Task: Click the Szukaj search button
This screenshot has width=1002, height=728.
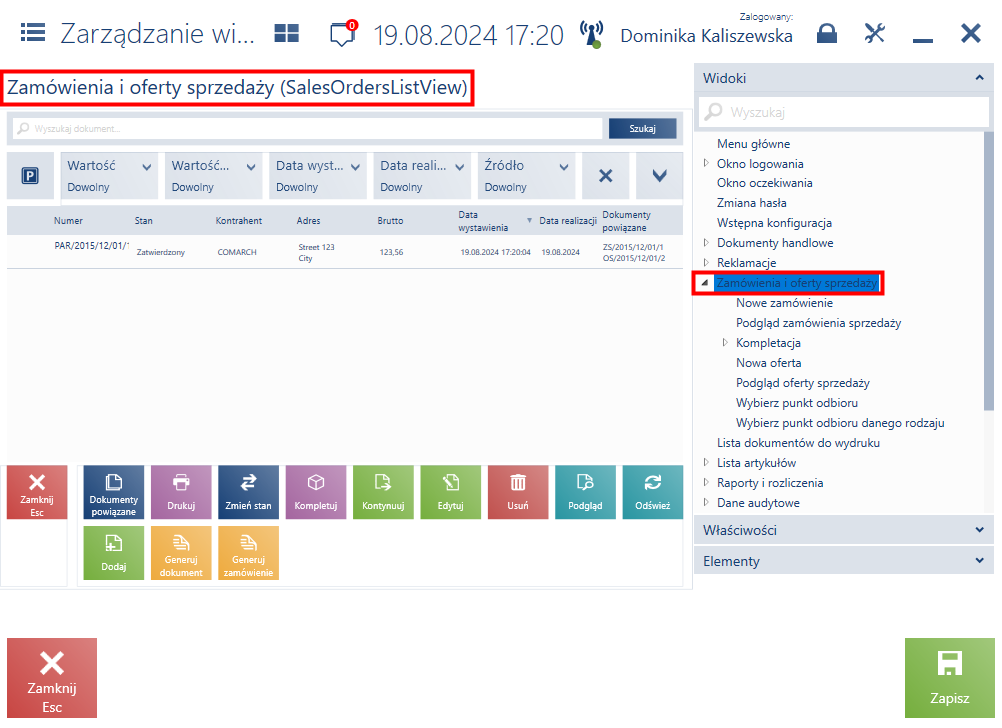Action: (x=642, y=128)
